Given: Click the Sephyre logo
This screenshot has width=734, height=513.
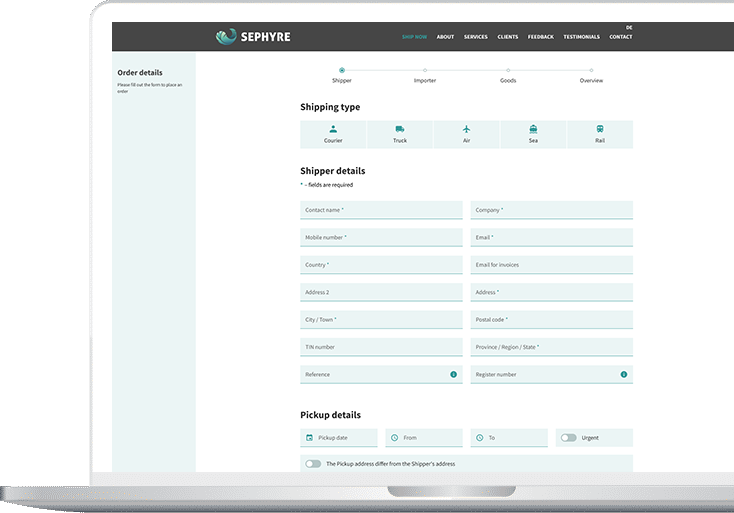Looking at the screenshot, I should pyautogui.click(x=253, y=37).
